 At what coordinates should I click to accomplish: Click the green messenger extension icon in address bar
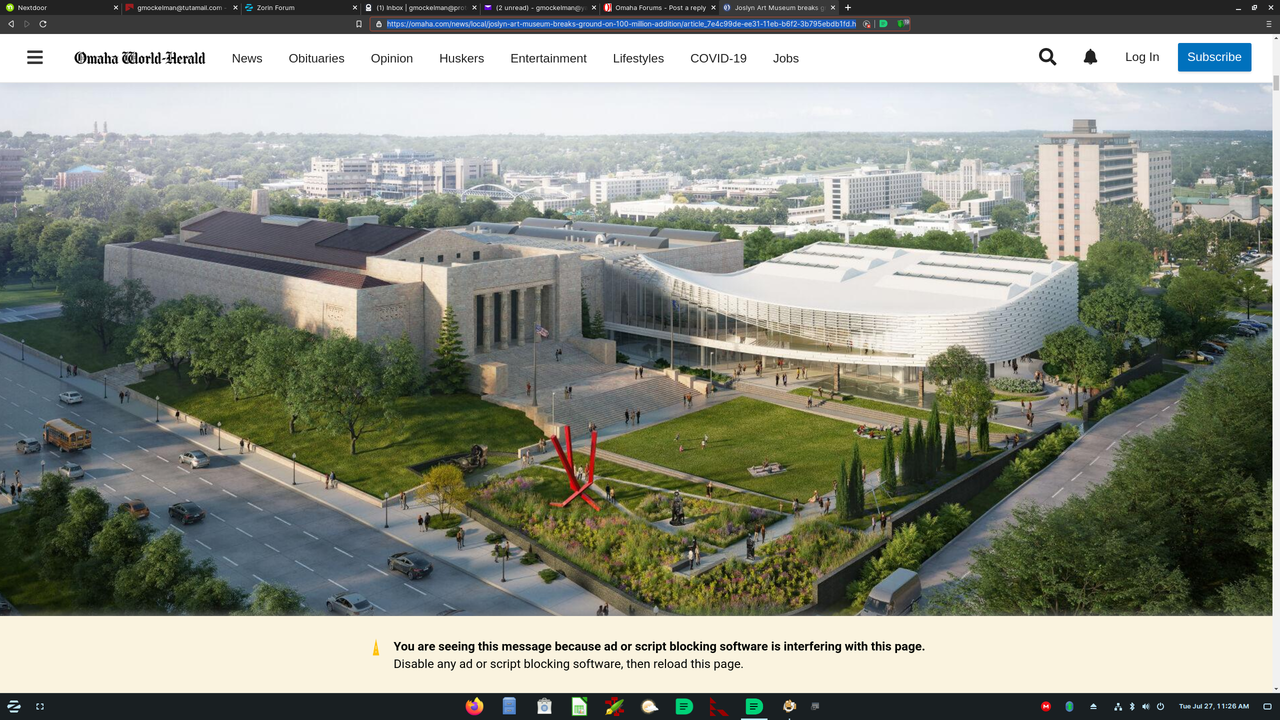[884, 24]
